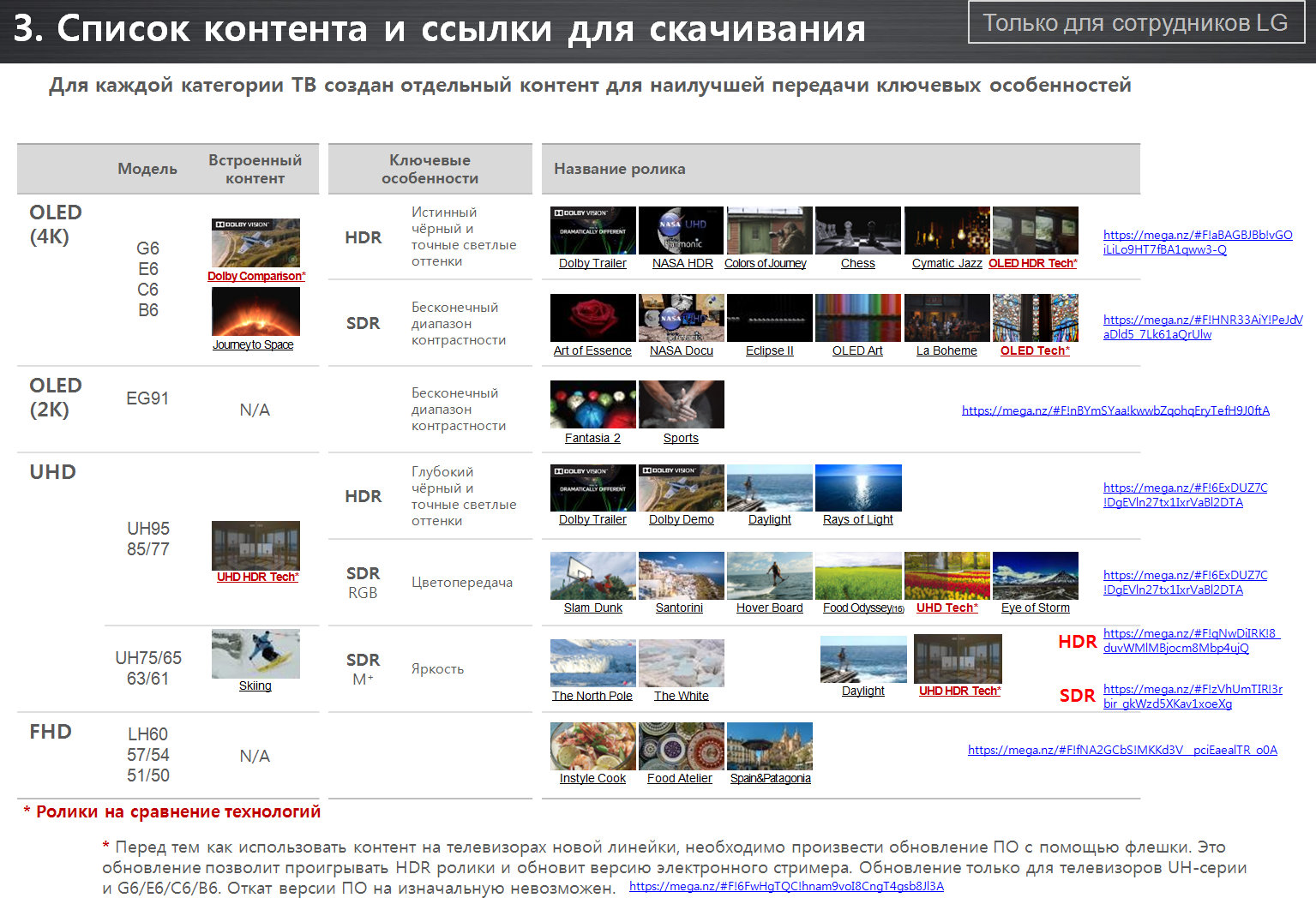Open the Eclipse II thumbnail
Screen dimensions: 1316x904
click(x=769, y=318)
